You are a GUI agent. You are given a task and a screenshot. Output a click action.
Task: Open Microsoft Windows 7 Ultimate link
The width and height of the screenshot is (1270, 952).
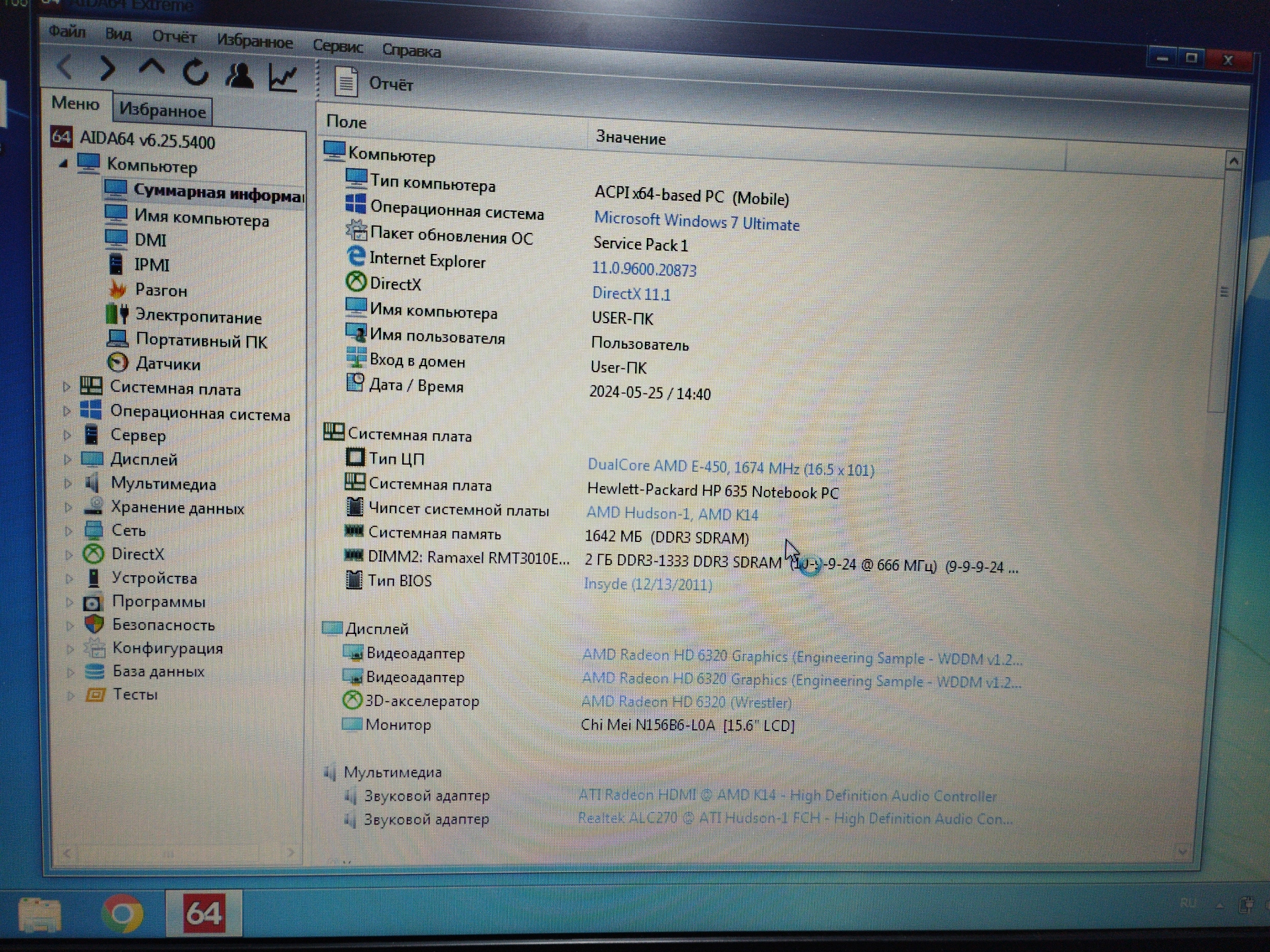697,221
